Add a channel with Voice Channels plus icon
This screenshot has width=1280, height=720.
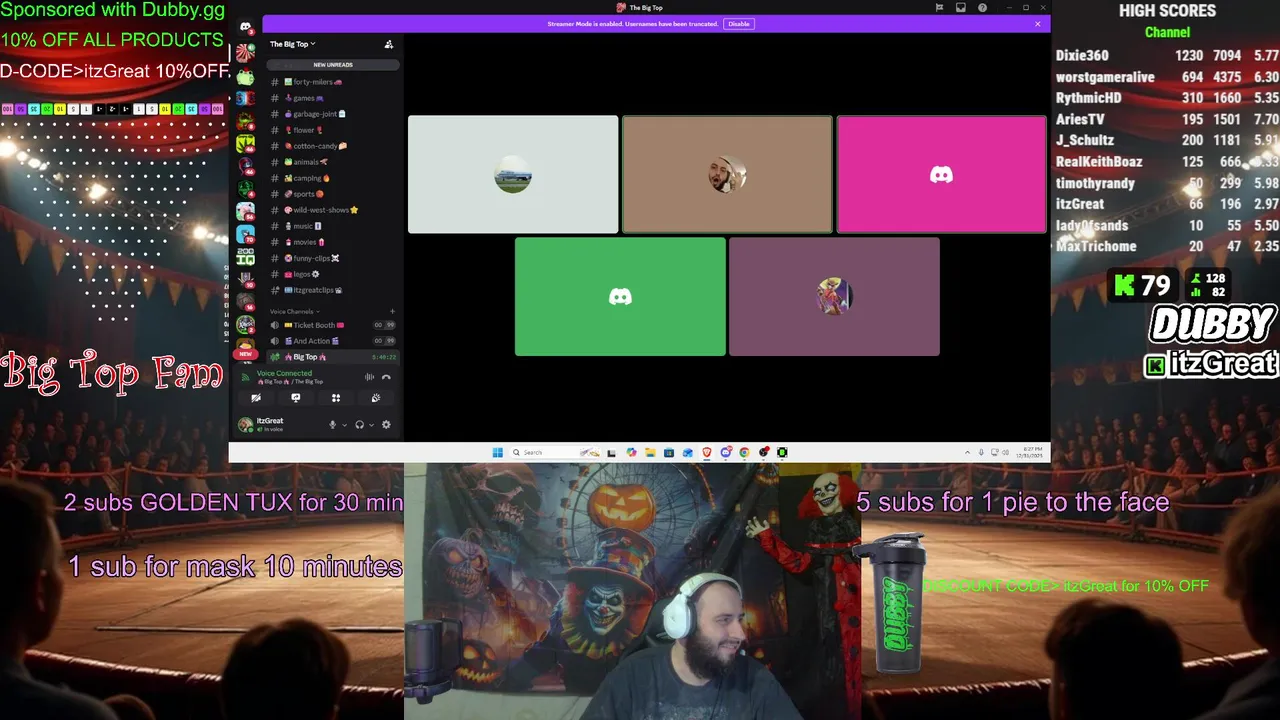(x=392, y=311)
